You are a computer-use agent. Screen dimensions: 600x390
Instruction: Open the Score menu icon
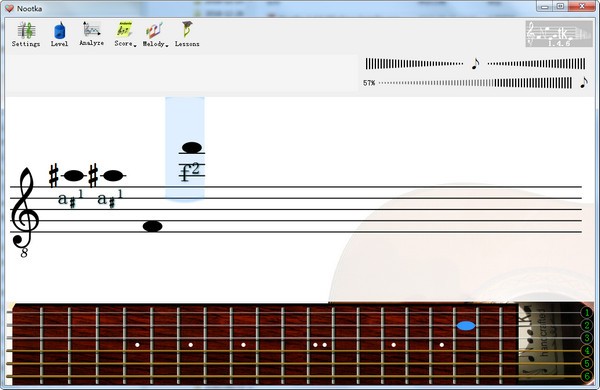(125, 34)
